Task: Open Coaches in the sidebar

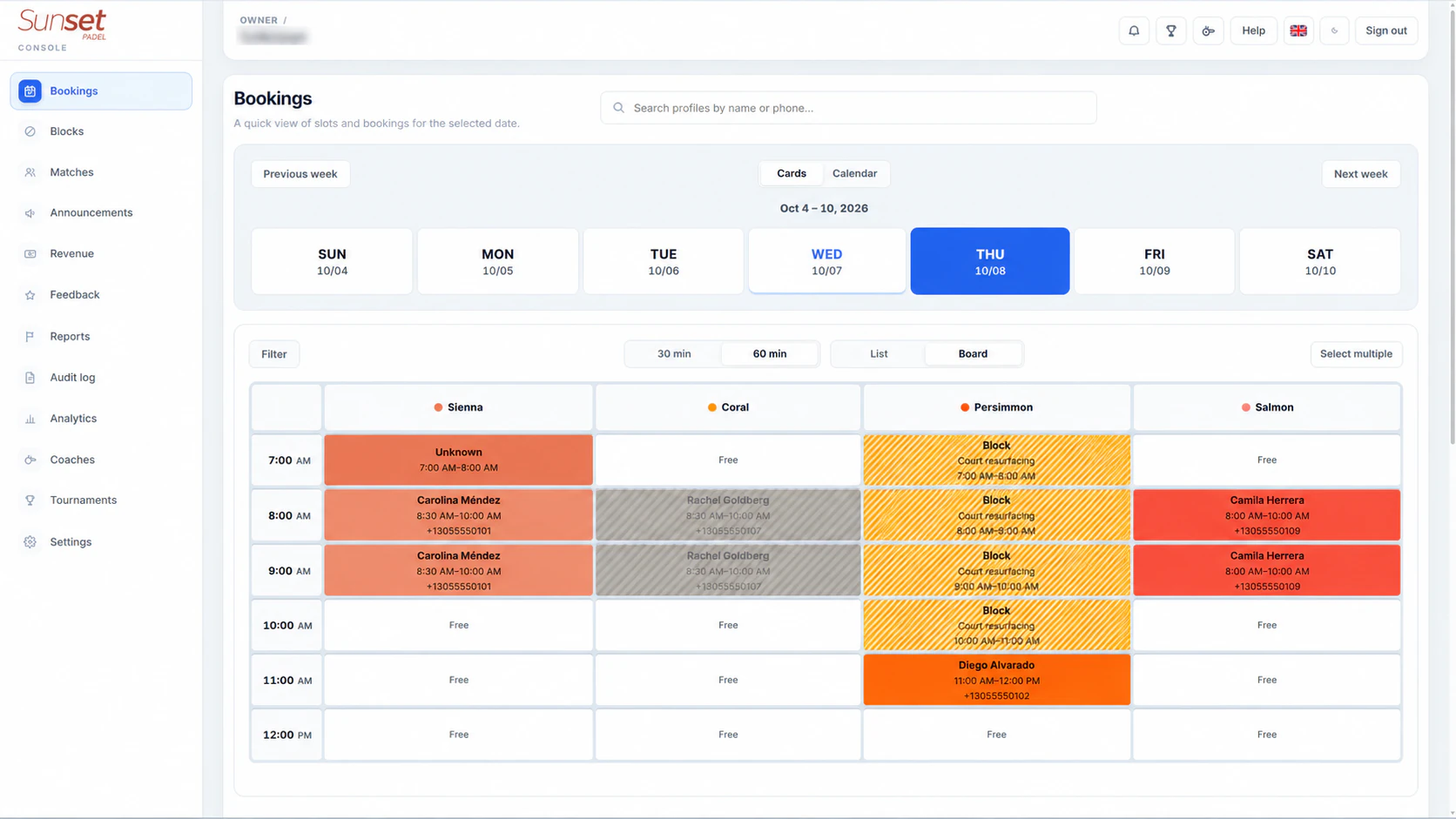Action: tap(101, 460)
